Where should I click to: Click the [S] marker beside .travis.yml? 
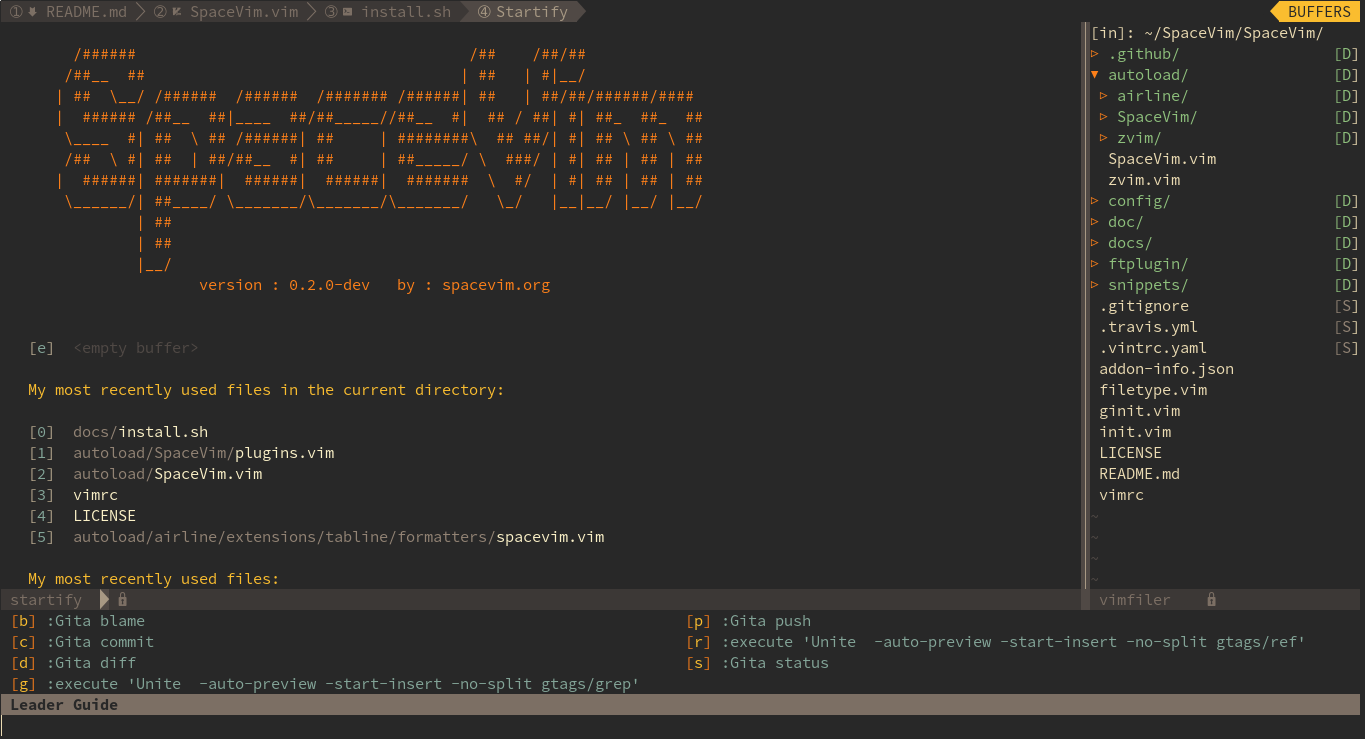[1345, 326]
